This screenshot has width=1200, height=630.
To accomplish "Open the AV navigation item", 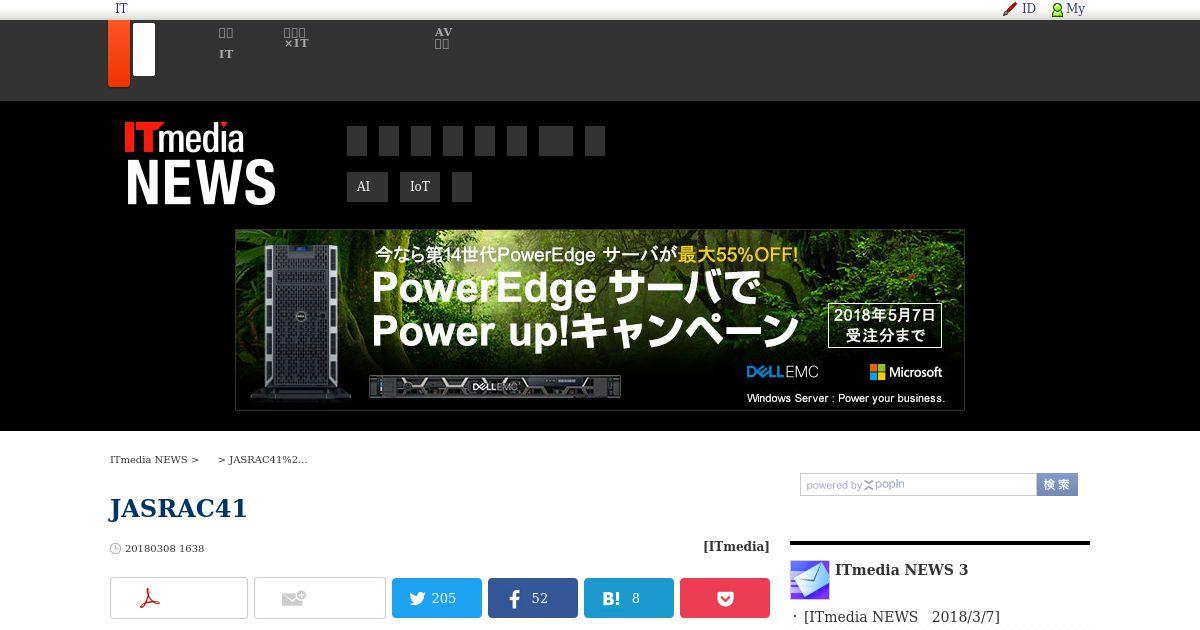I will point(443,38).
